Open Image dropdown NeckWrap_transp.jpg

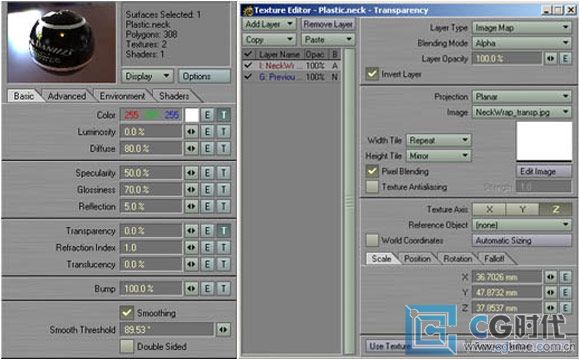(522, 112)
